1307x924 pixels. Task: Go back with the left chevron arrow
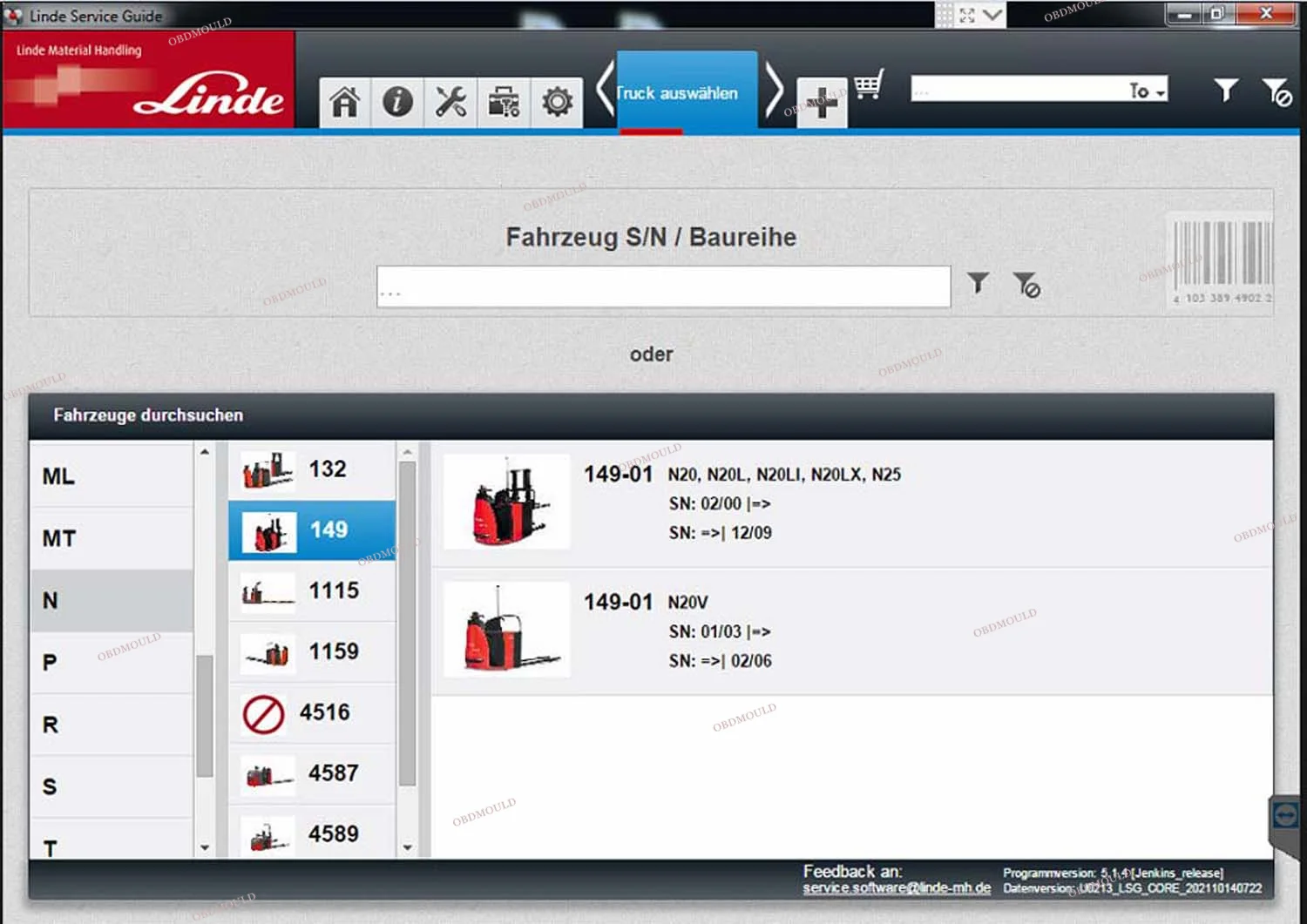(605, 90)
